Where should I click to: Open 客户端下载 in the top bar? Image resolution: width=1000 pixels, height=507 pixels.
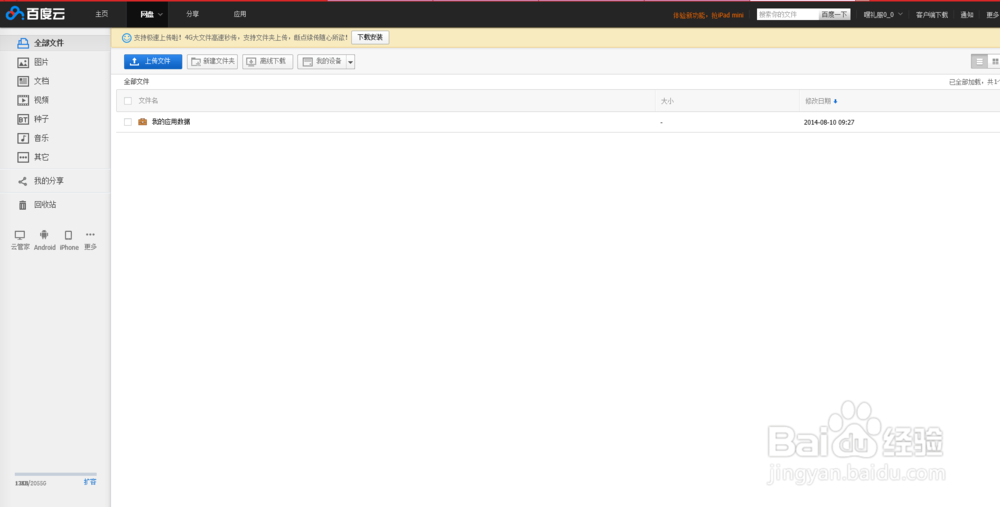tap(932, 15)
